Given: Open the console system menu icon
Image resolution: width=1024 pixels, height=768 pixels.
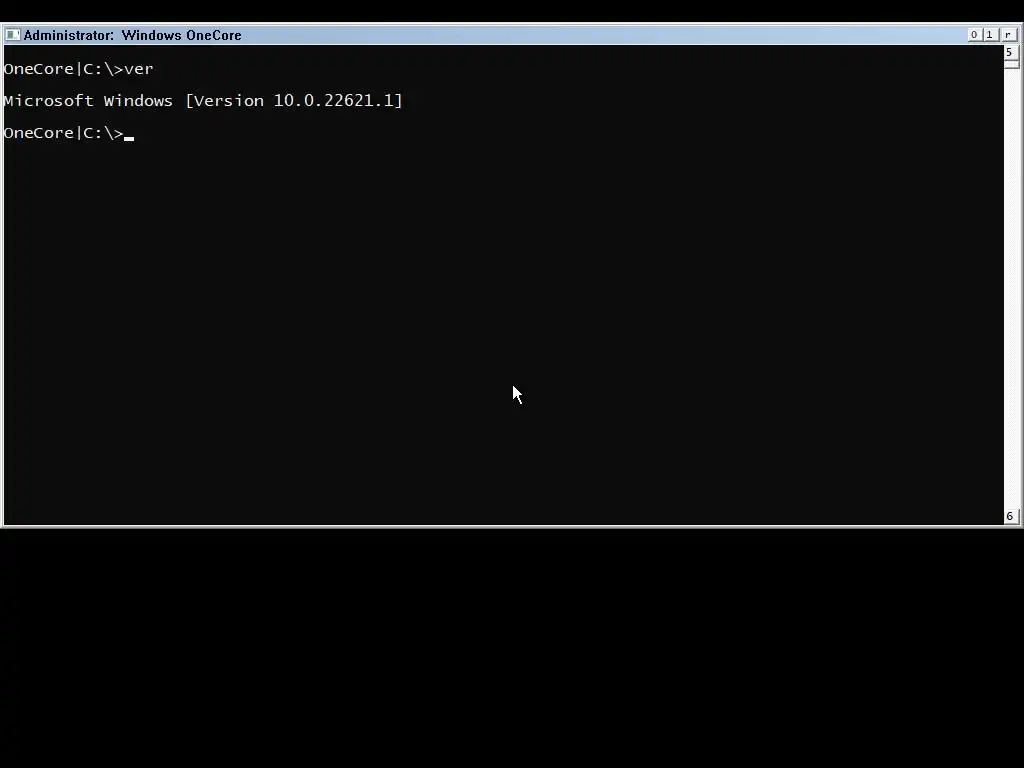Looking at the screenshot, I should 12,35.
